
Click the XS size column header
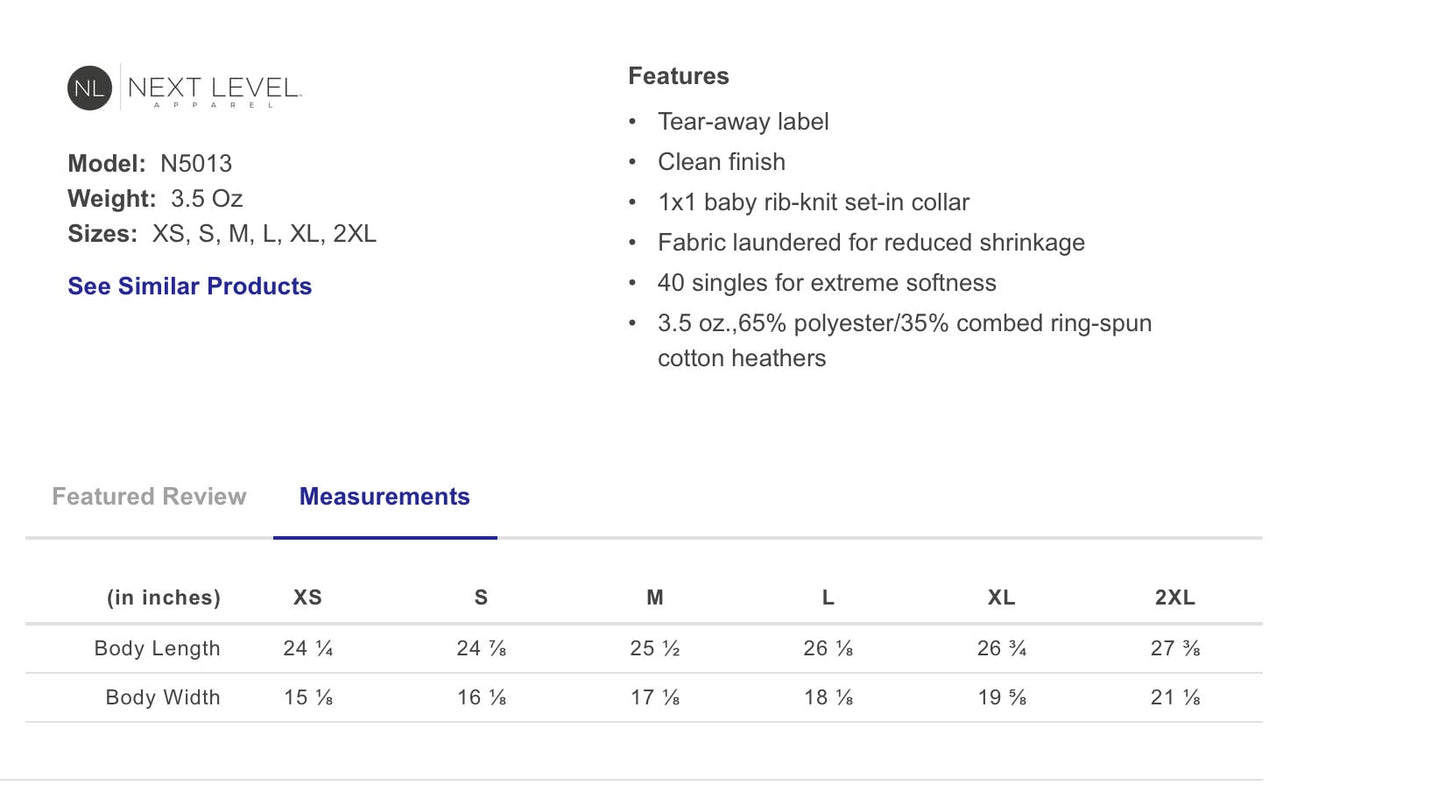click(308, 598)
